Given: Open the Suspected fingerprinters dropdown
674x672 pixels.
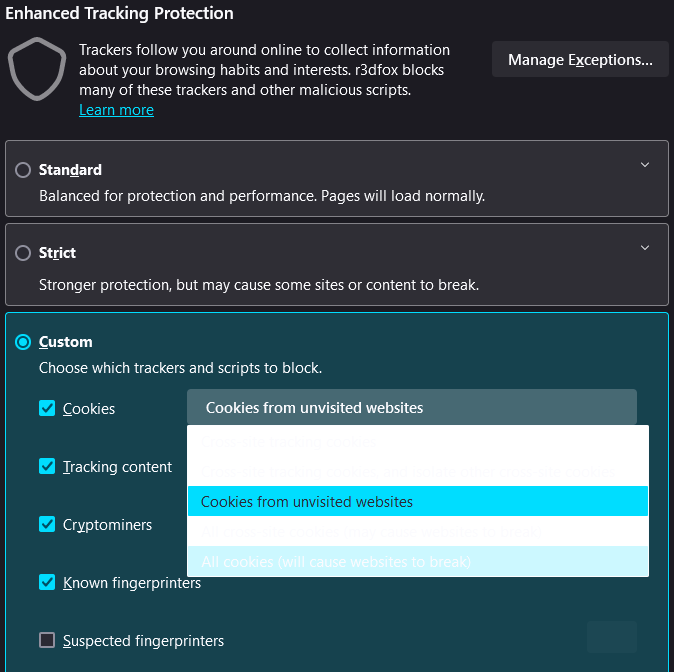Looking at the screenshot, I should 611,637.
